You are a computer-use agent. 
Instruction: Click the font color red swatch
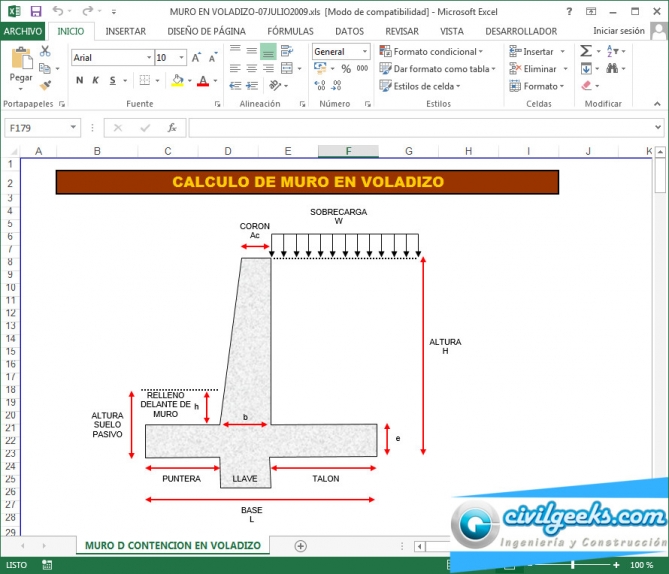(202, 82)
